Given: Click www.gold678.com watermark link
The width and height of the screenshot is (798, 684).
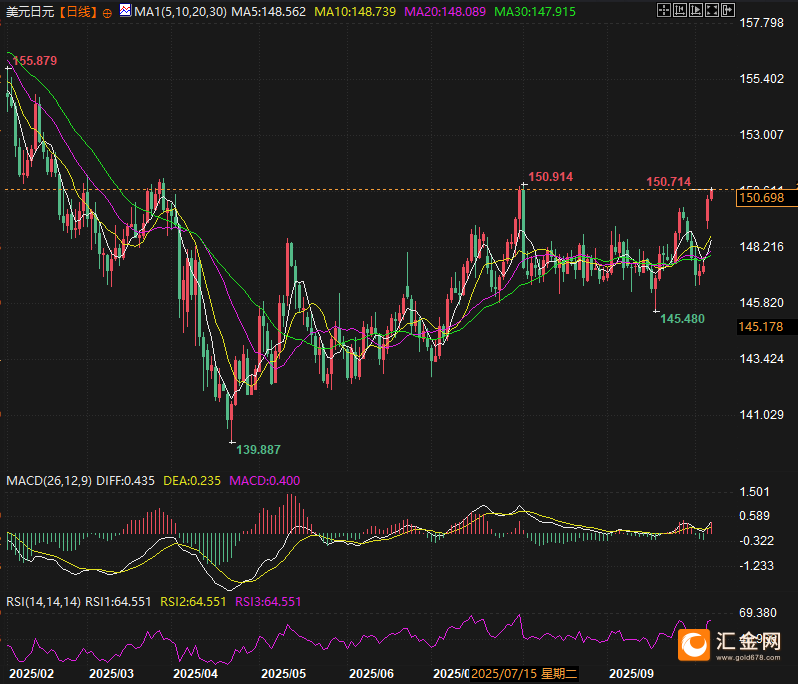Looking at the screenshot, I should click(748, 658).
